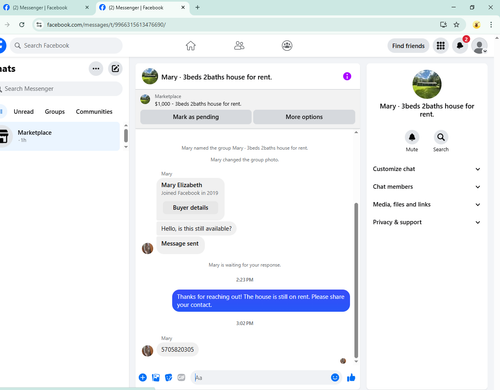Screen dimensions: 500x390
Task: Choose a GIF with GIF icon
Action: [181, 377]
